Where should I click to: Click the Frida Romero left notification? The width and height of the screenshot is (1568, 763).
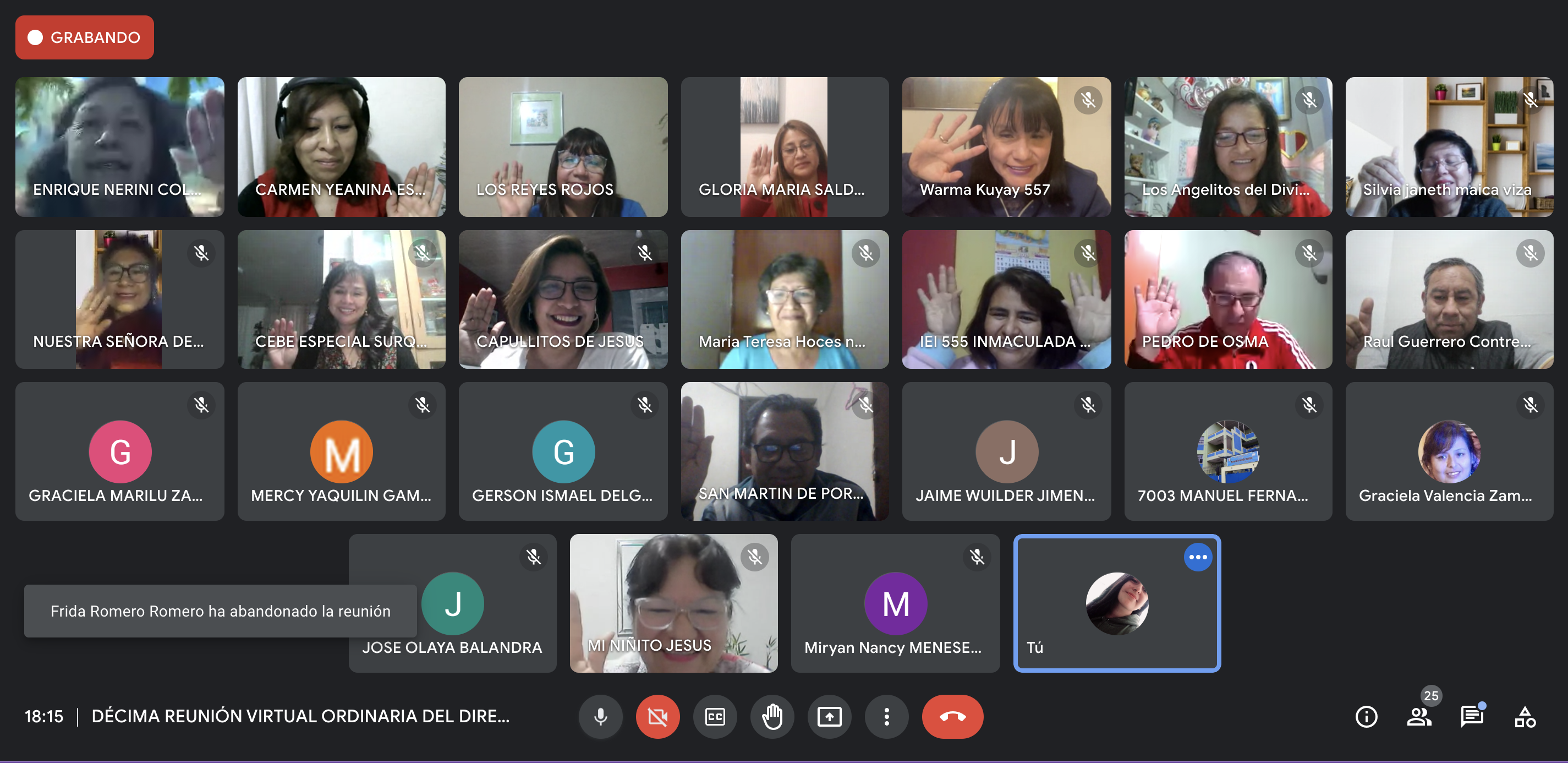[x=221, y=611]
